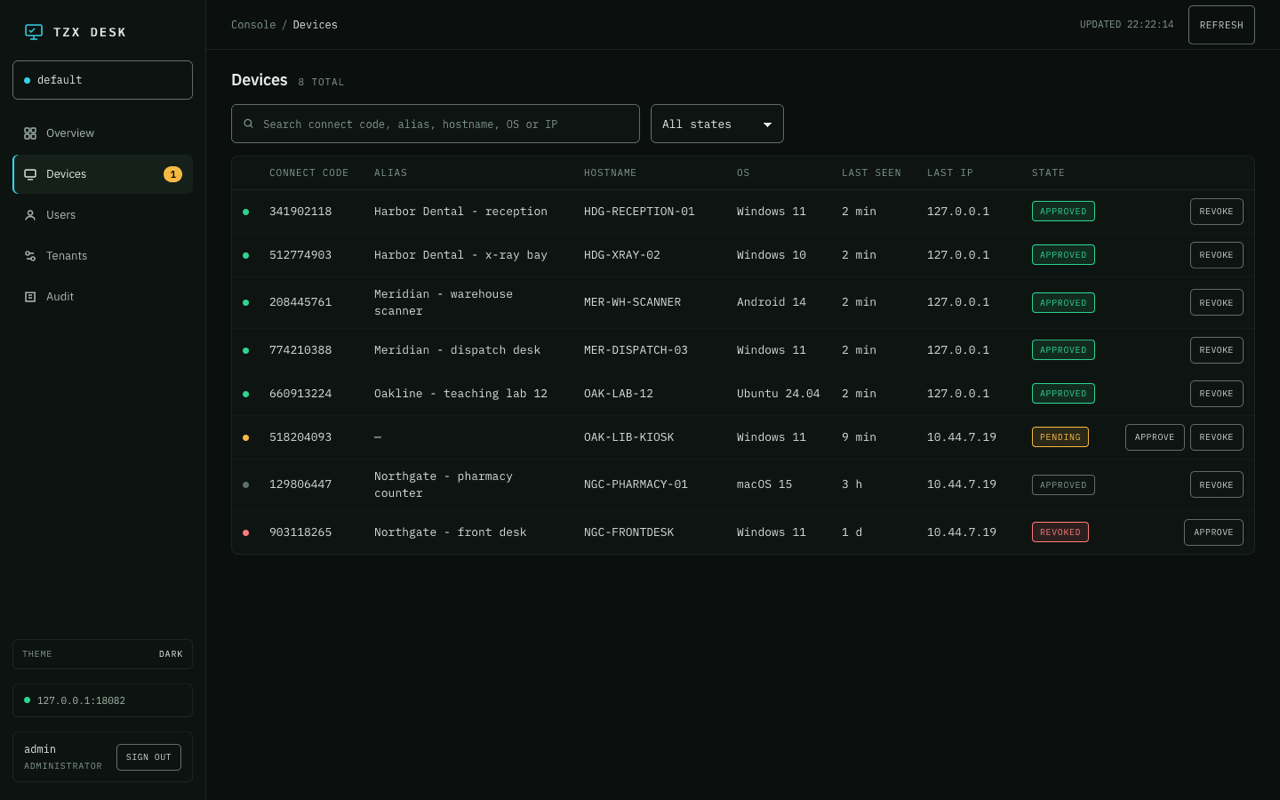Click the Connect Code column header
The image size is (1280, 800).
[x=309, y=173]
